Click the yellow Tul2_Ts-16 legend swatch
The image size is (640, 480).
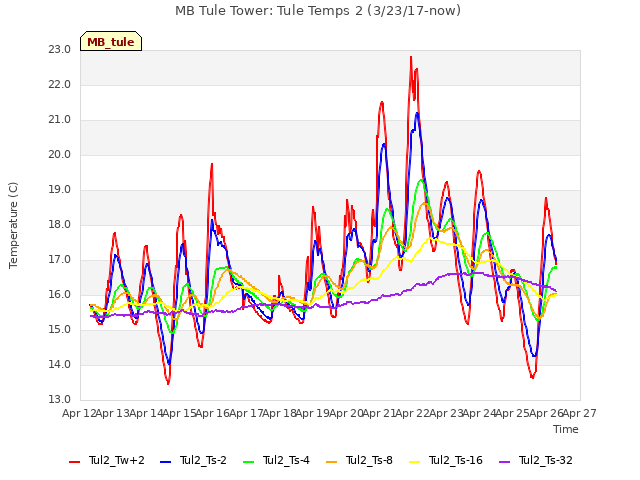(x=415, y=462)
